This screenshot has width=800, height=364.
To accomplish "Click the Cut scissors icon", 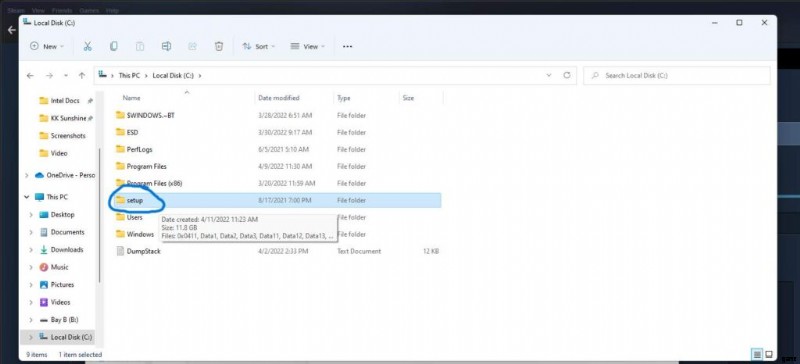I will (x=87, y=46).
